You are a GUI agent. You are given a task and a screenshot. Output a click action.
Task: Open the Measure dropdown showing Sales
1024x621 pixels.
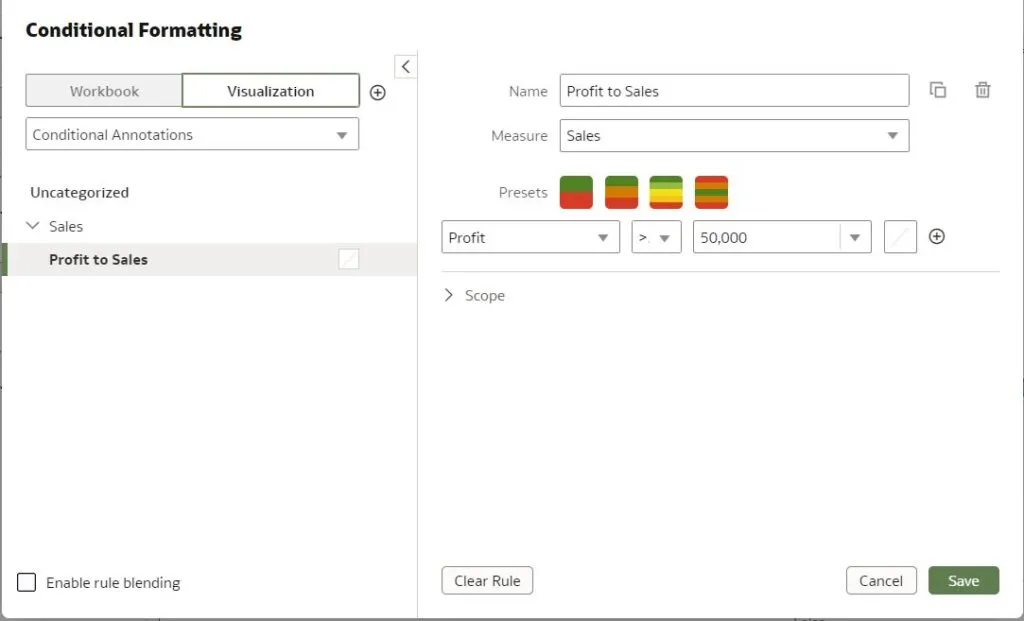(734, 136)
